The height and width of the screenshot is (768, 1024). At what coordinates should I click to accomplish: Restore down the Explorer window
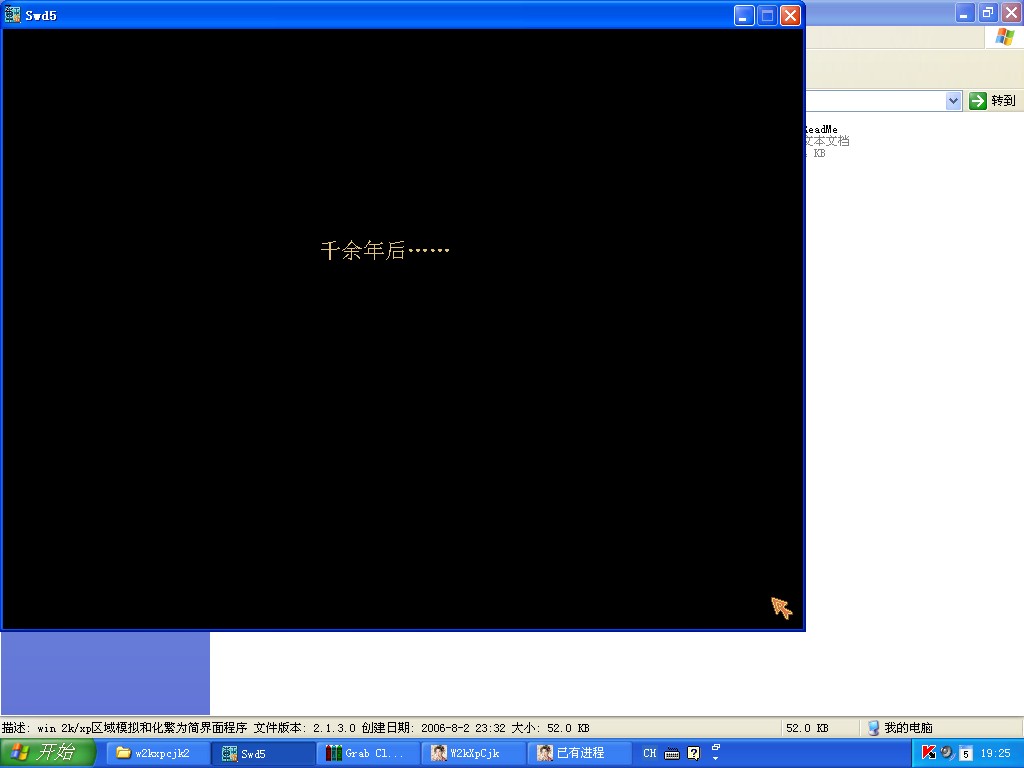pos(988,13)
